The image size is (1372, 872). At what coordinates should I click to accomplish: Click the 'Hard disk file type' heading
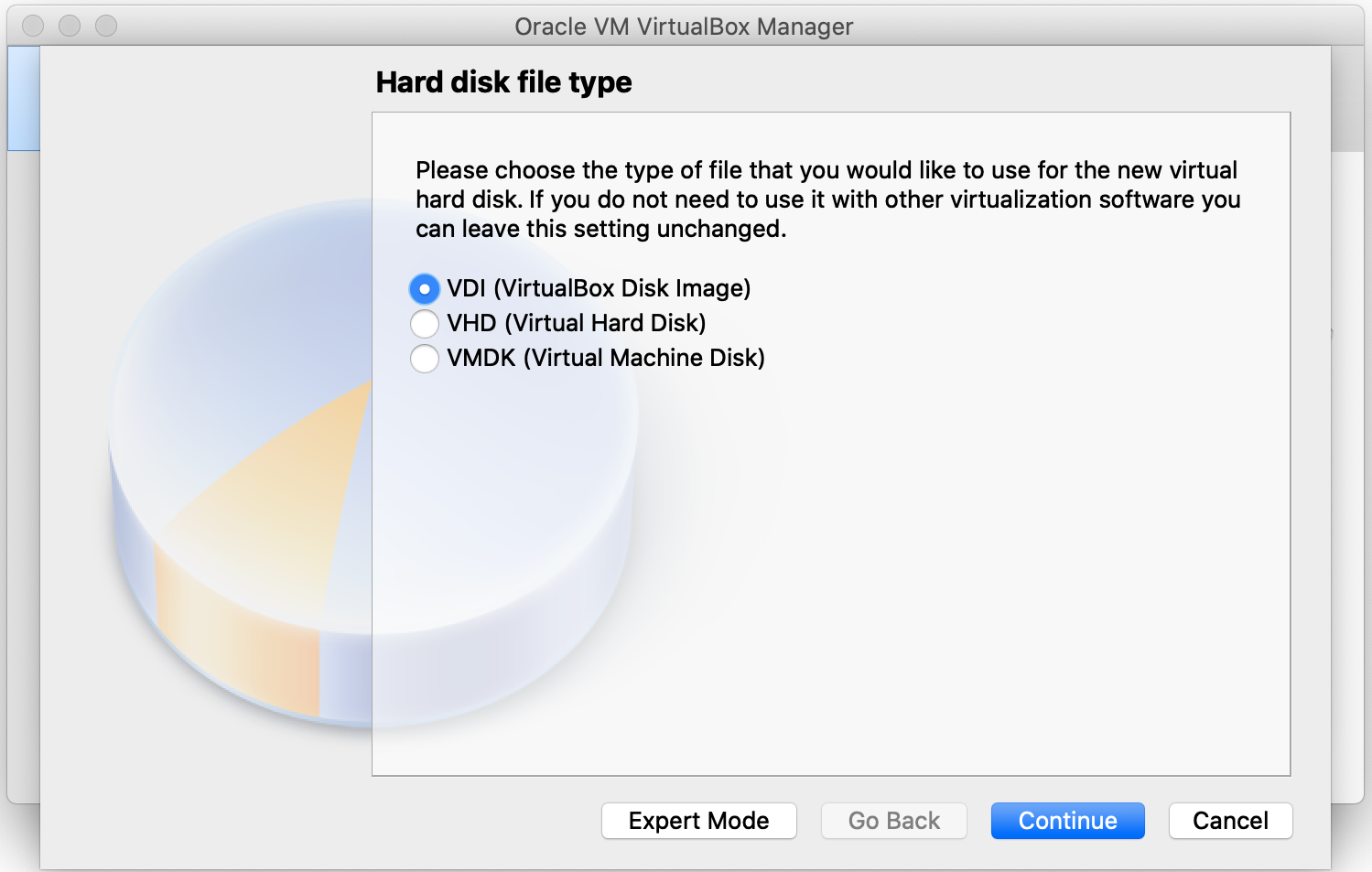tap(503, 82)
